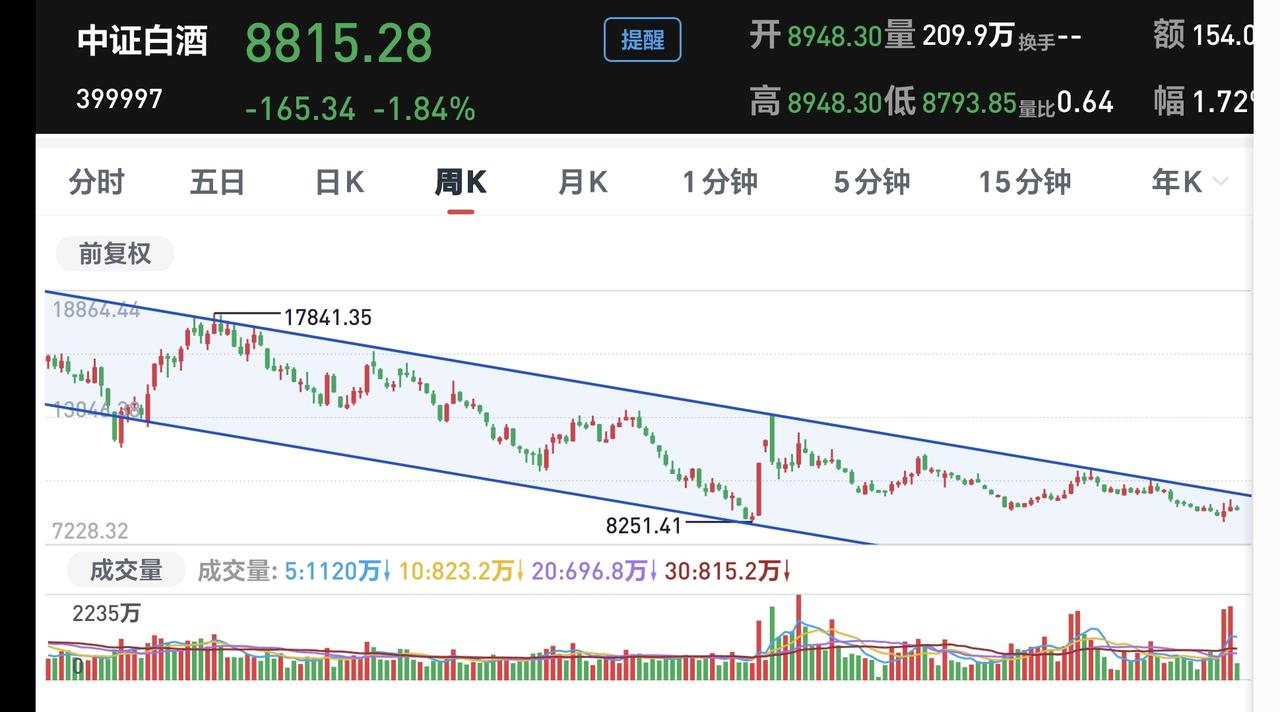Select the 日K tab
Viewport: 1280px width, 712px height.
(339, 182)
